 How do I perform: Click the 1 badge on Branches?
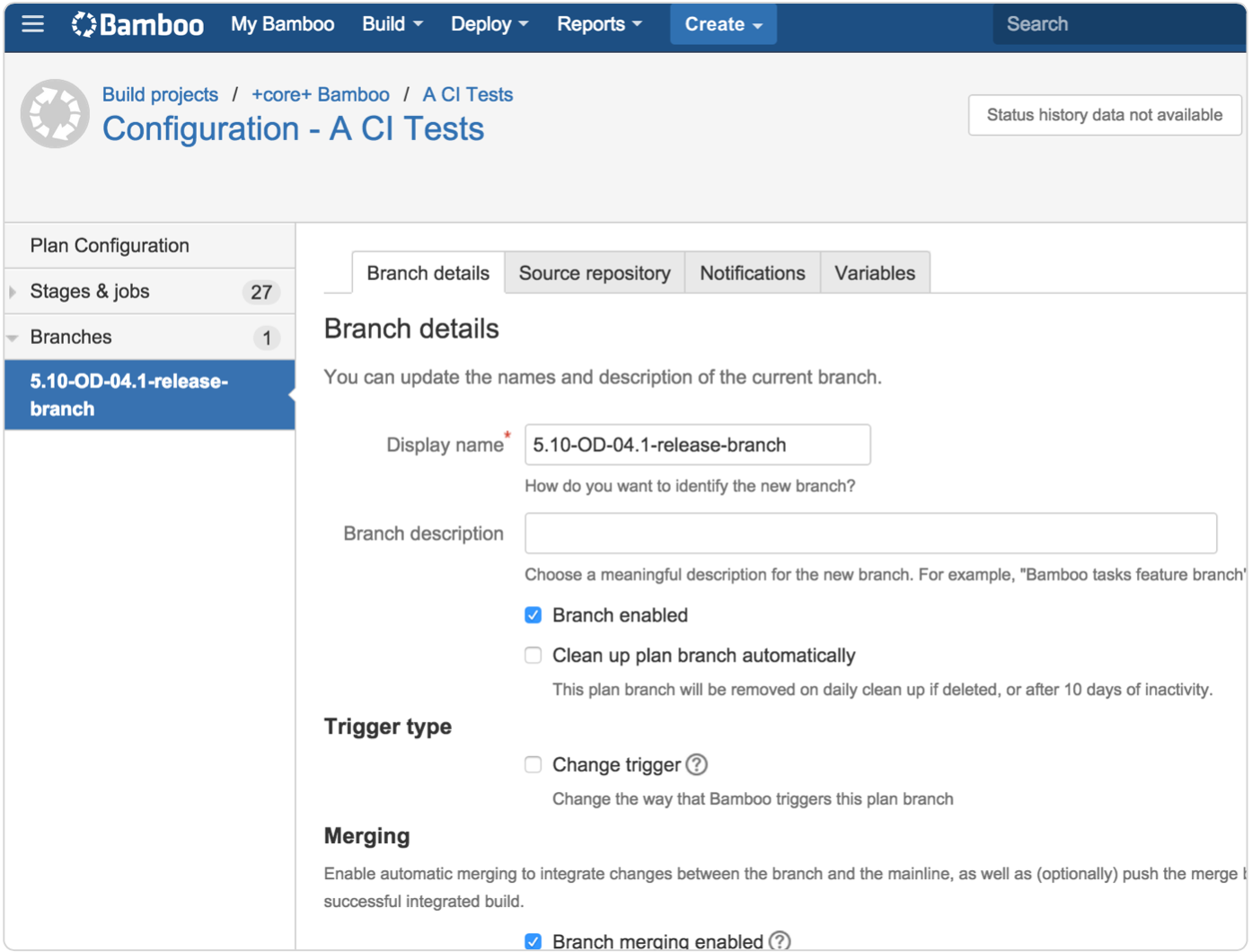[x=267, y=338]
